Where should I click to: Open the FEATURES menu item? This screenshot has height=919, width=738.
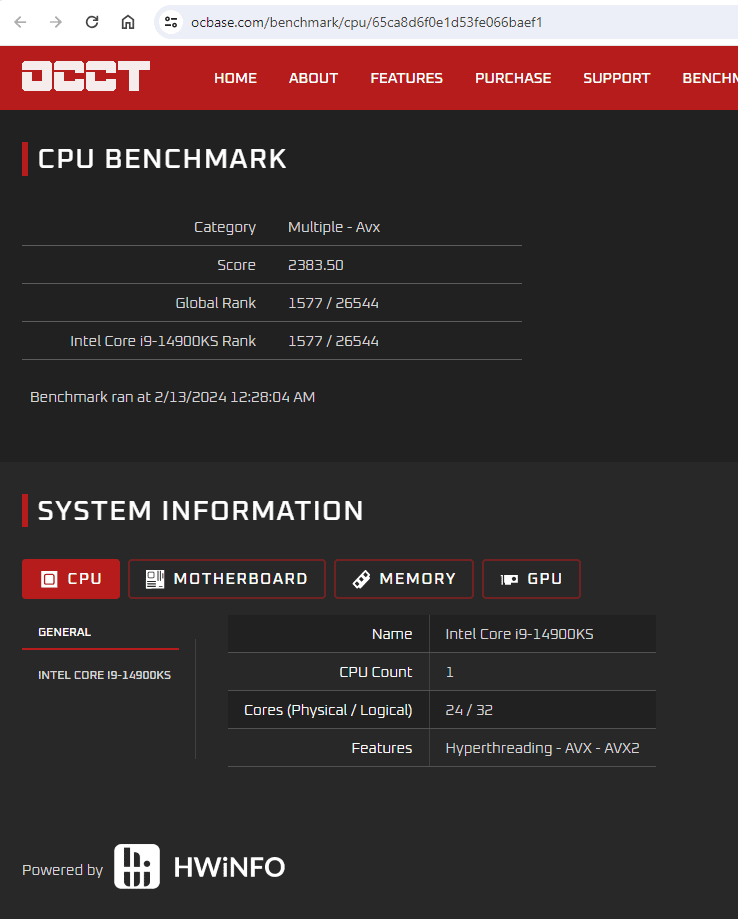407,78
